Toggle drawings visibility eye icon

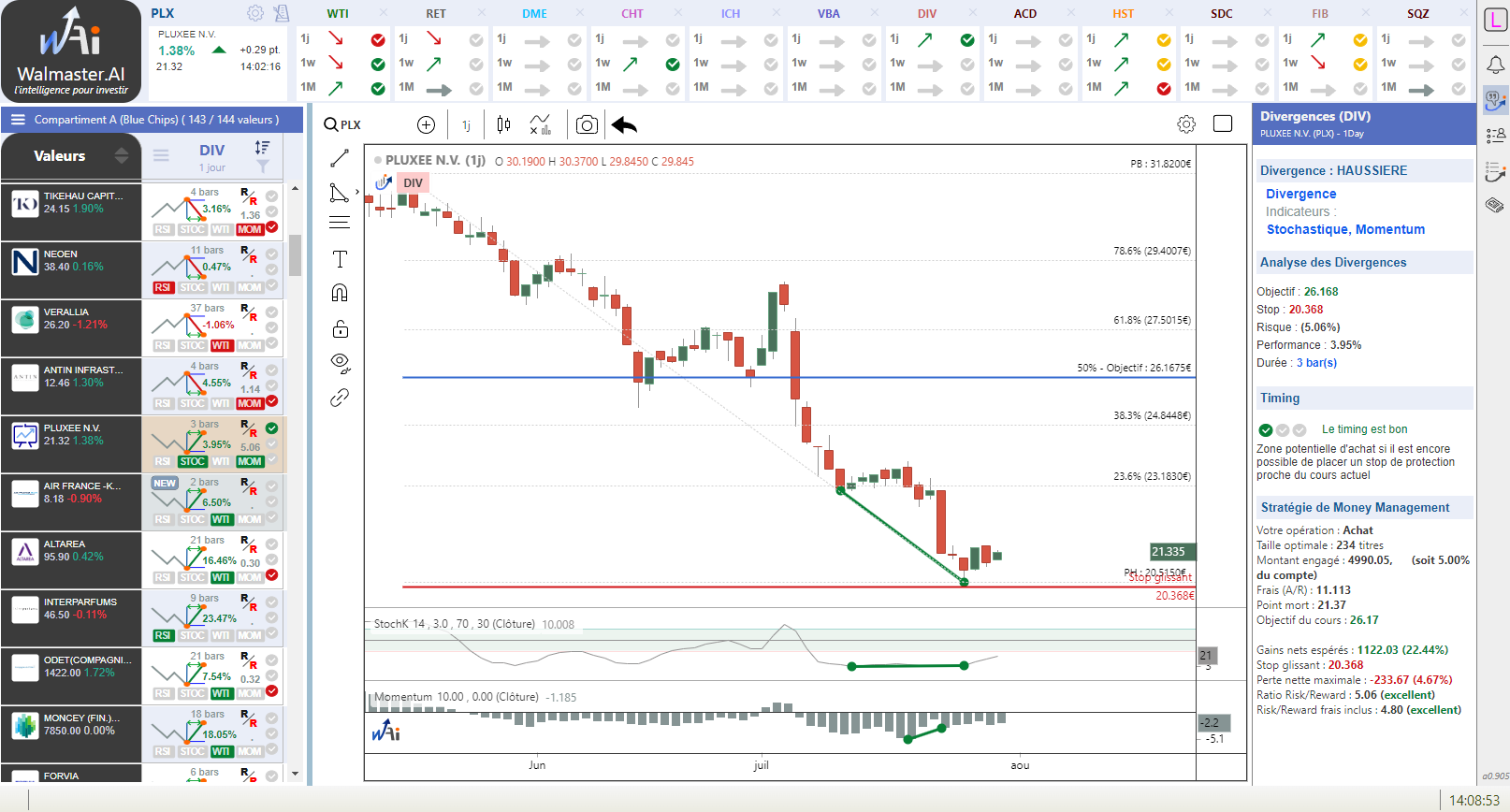[341, 363]
